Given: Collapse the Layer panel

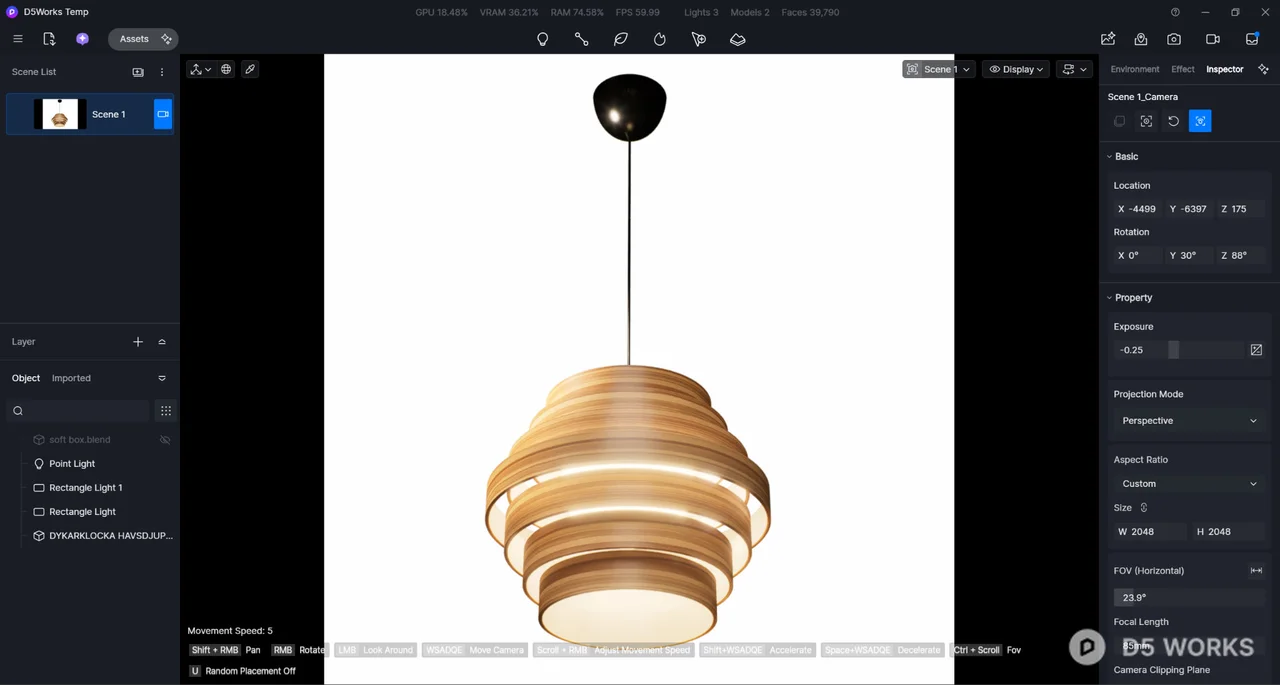Looking at the screenshot, I should pyautogui.click(x=162, y=342).
